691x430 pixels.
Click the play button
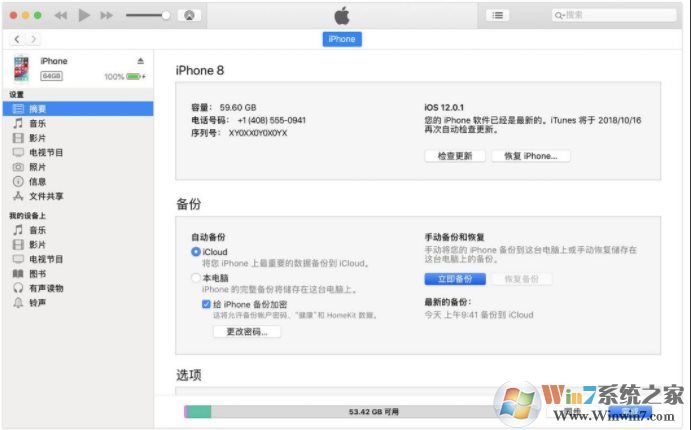coord(84,15)
